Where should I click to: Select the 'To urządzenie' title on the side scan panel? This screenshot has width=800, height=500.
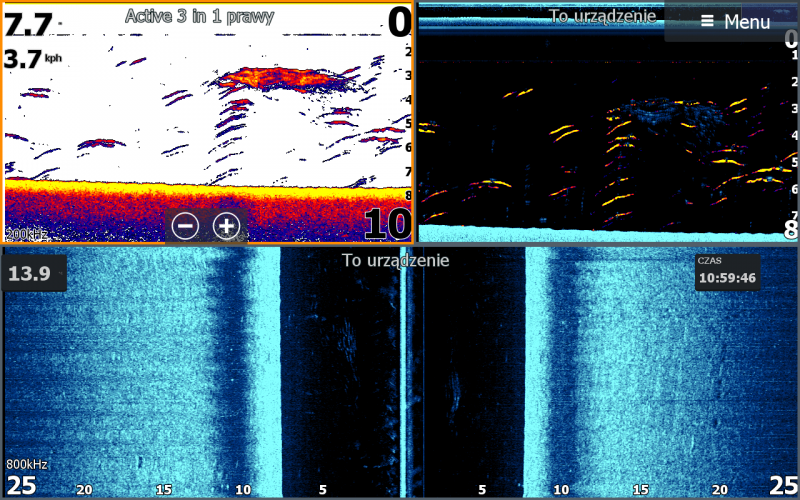coord(395,261)
